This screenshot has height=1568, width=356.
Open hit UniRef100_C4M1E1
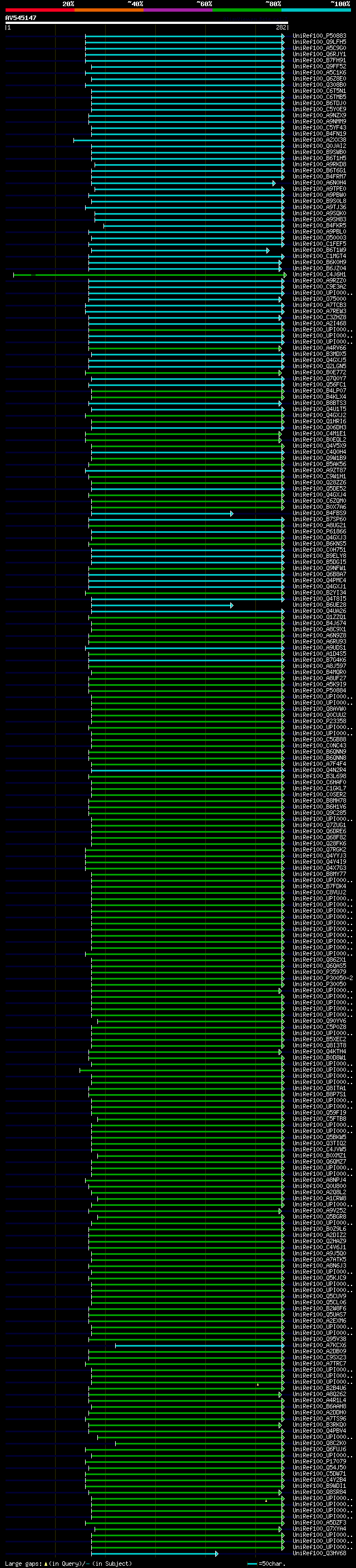319,433
